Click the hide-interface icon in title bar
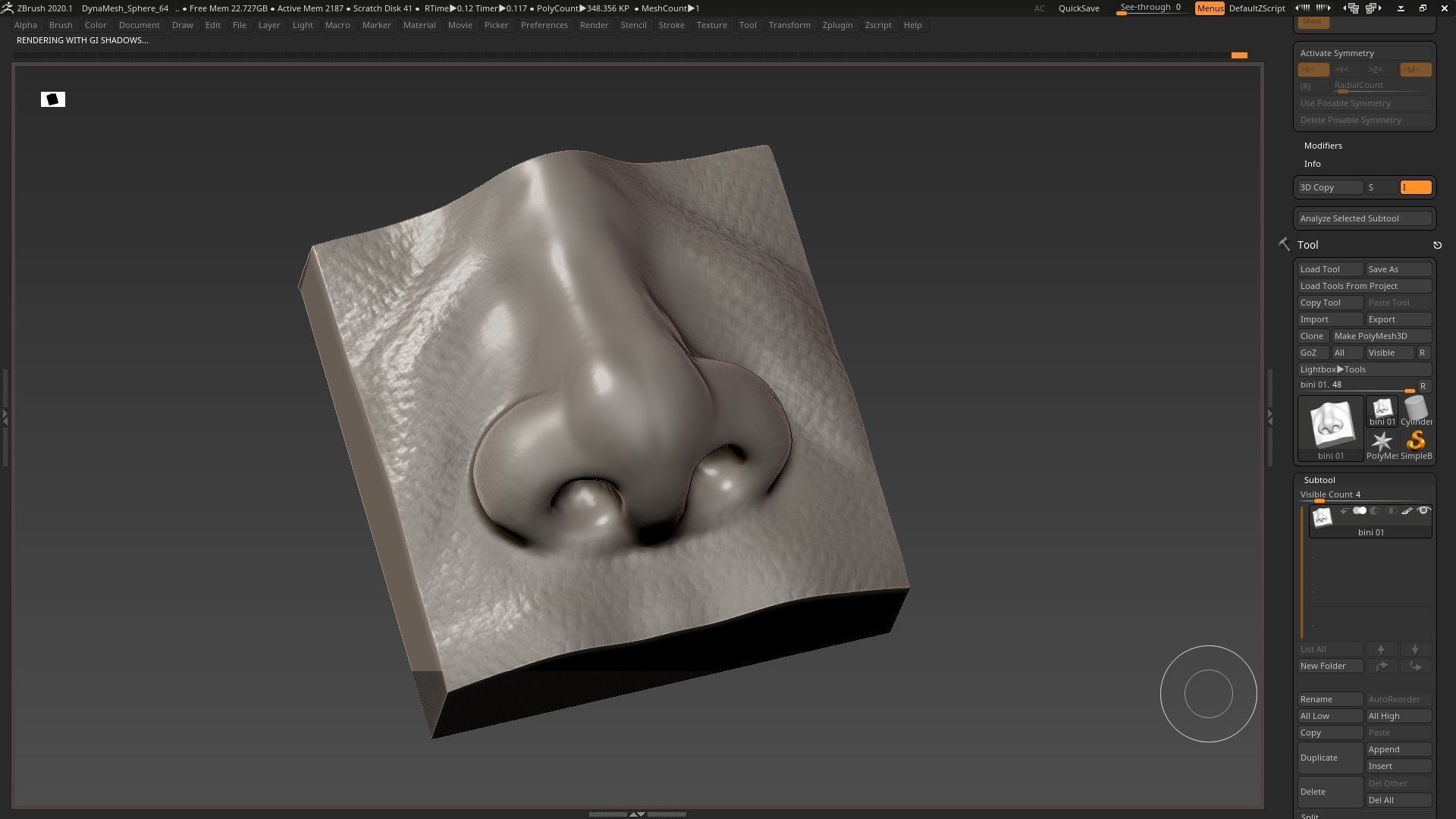The image size is (1456, 819). 1401,8
